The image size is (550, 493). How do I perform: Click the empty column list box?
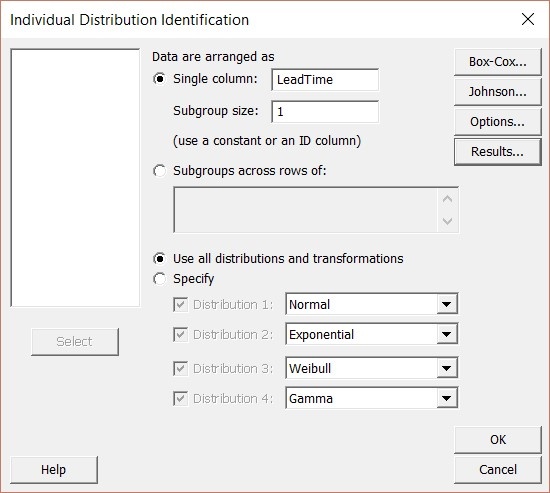[x=75, y=178]
